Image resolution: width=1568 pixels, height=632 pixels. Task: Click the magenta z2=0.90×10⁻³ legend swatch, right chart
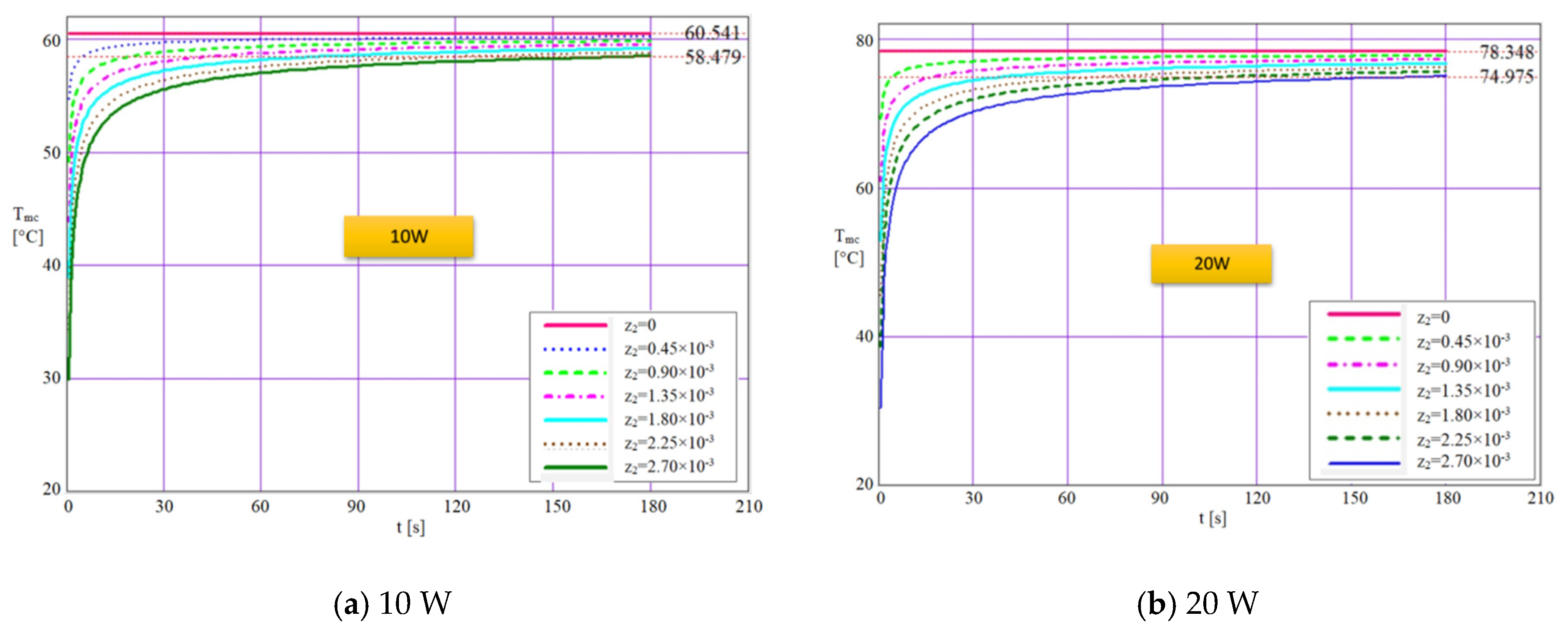point(1363,365)
